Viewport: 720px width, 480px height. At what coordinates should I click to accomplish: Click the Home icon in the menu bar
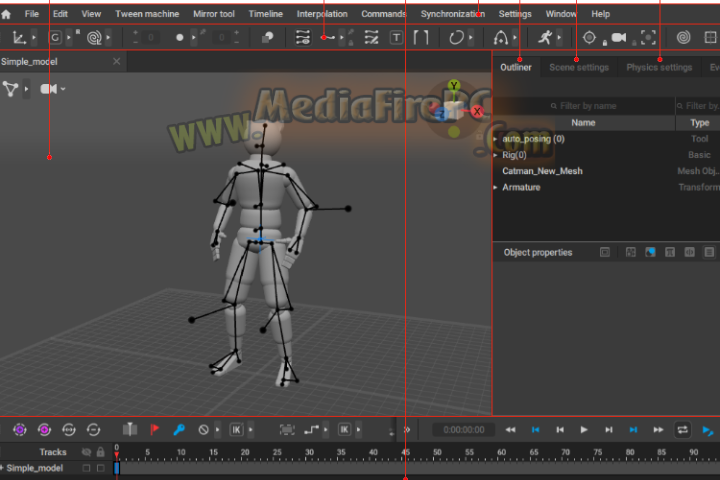6,14
